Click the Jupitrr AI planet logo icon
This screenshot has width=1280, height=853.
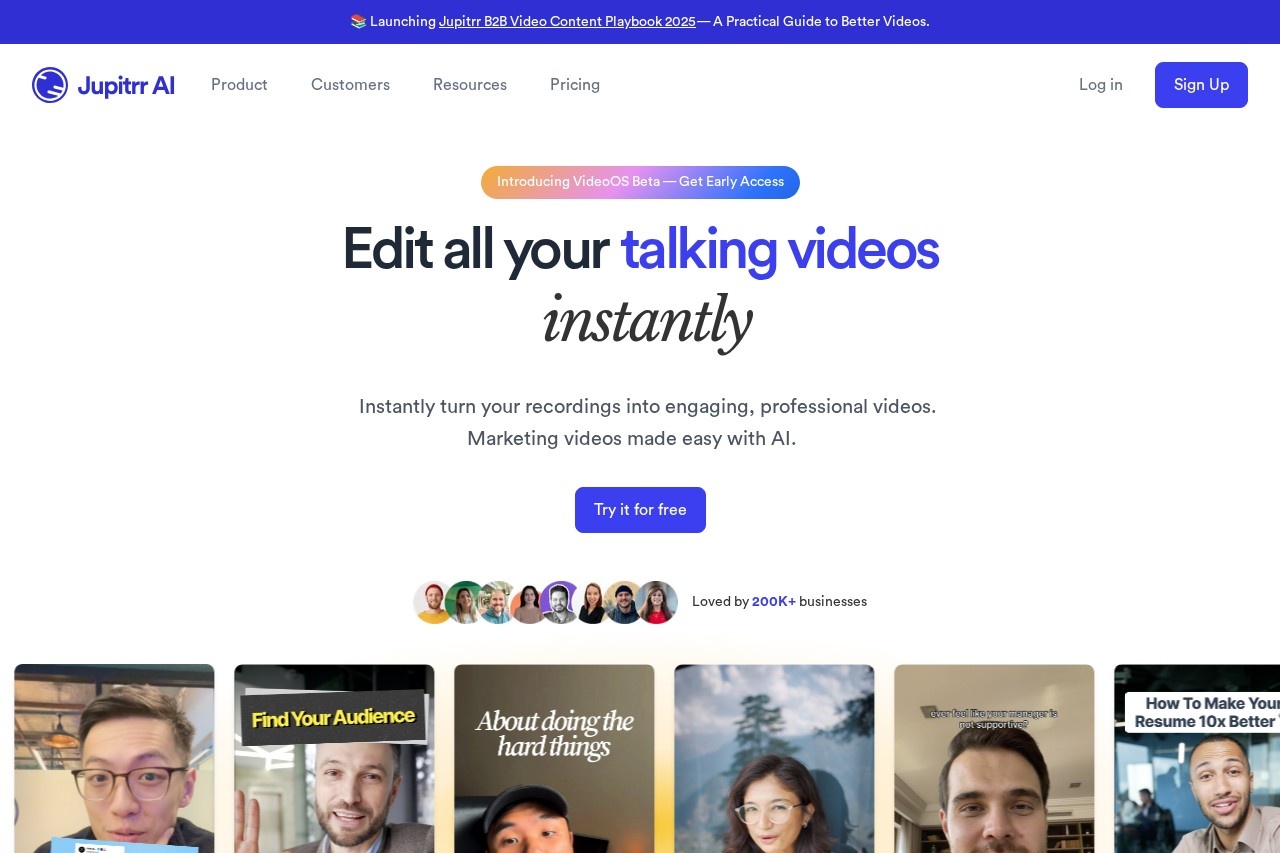[50, 85]
